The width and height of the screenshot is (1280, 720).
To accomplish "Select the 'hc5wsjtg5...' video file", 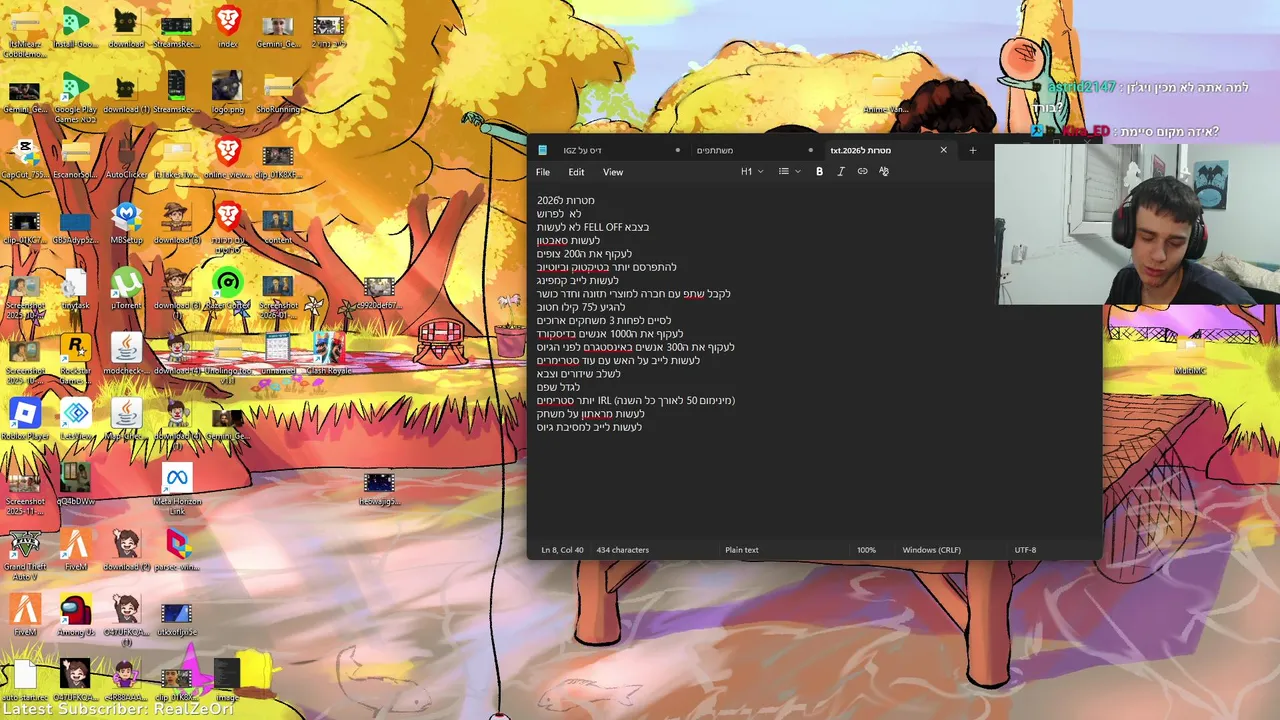I will click(379, 486).
